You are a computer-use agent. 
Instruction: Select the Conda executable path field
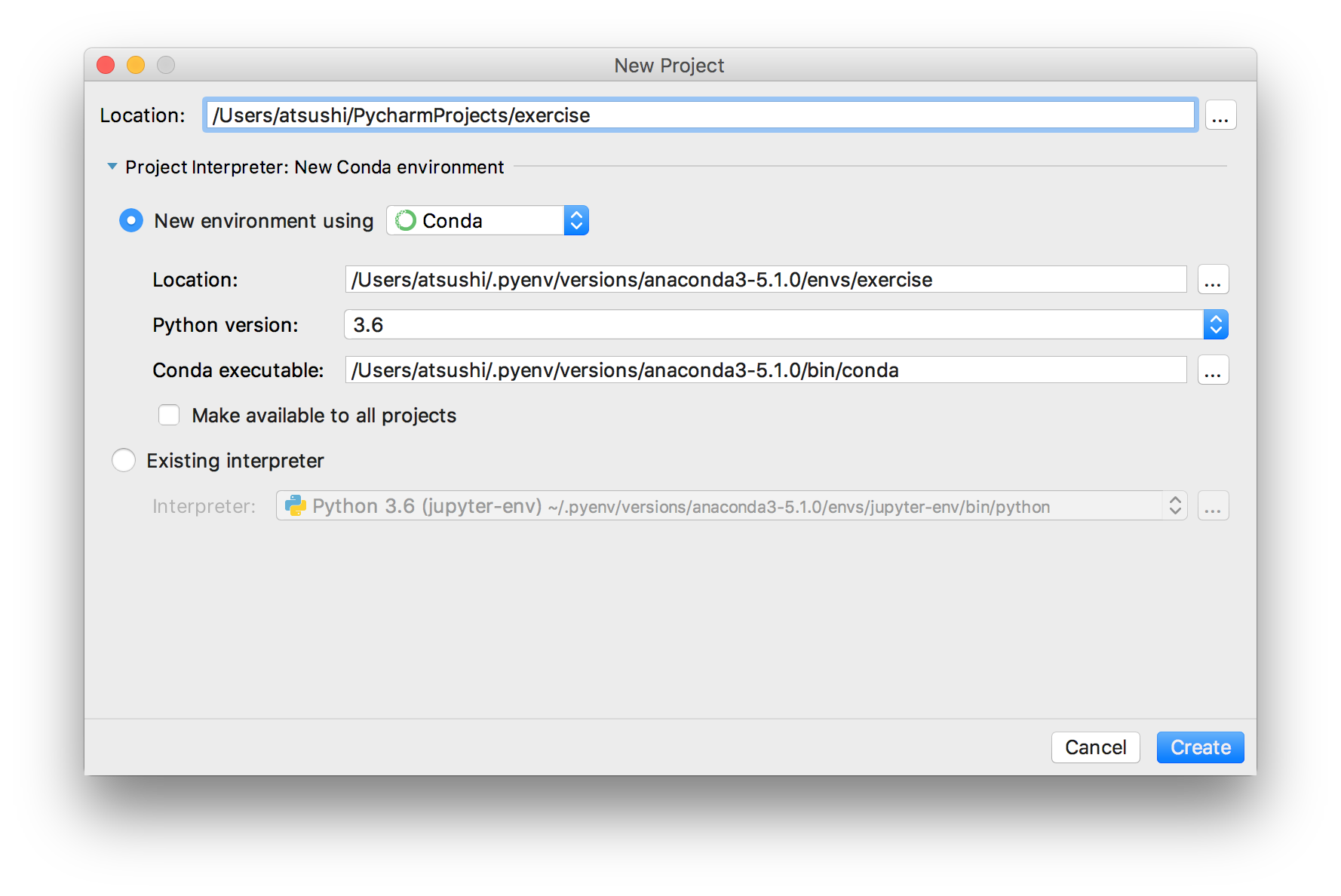(754, 370)
